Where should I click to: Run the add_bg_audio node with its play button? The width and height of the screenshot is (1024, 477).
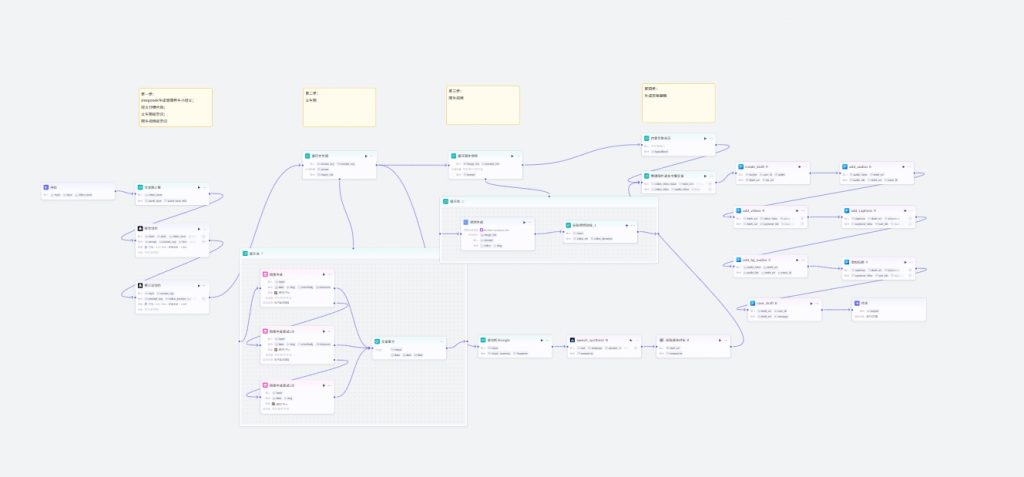point(795,260)
